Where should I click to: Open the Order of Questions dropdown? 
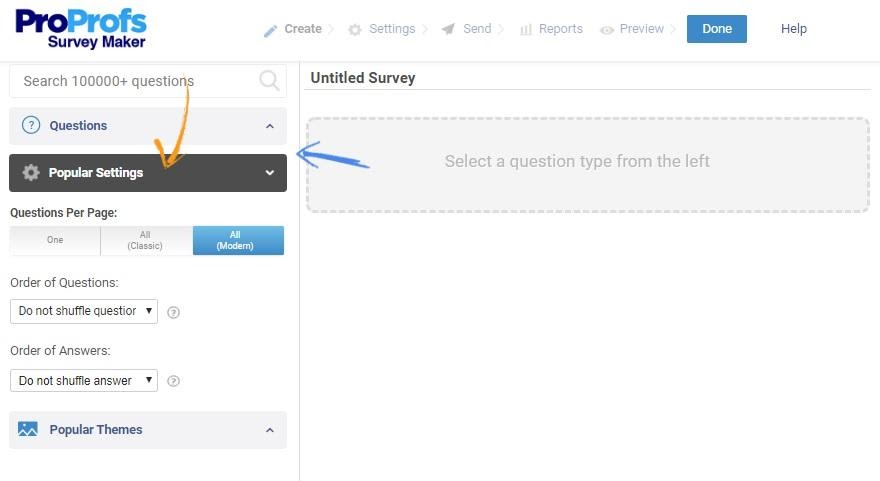pyautogui.click(x=84, y=311)
